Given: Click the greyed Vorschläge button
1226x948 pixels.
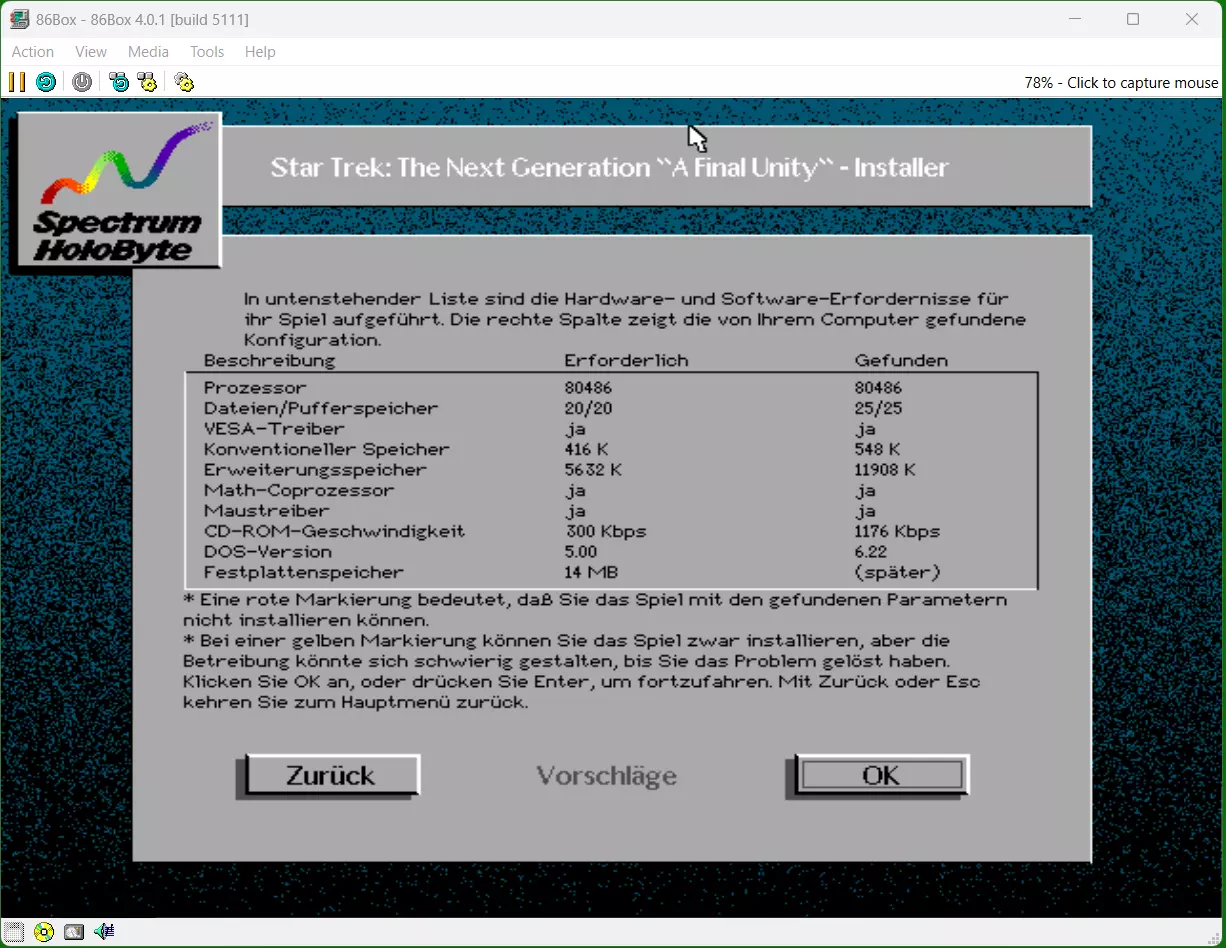Looking at the screenshot, I should click(x=607, y=776).
